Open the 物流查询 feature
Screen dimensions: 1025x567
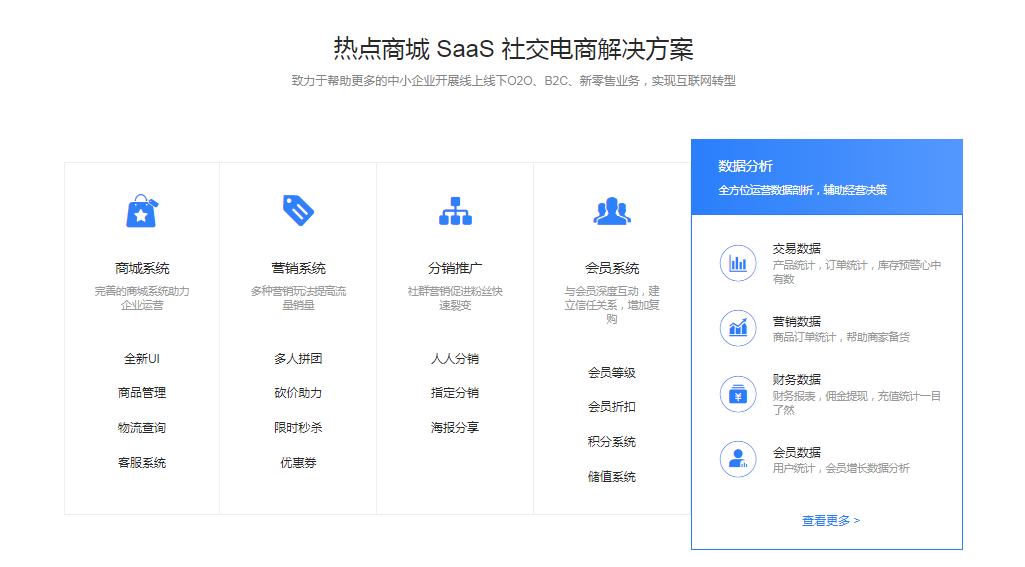coord(142,428)
